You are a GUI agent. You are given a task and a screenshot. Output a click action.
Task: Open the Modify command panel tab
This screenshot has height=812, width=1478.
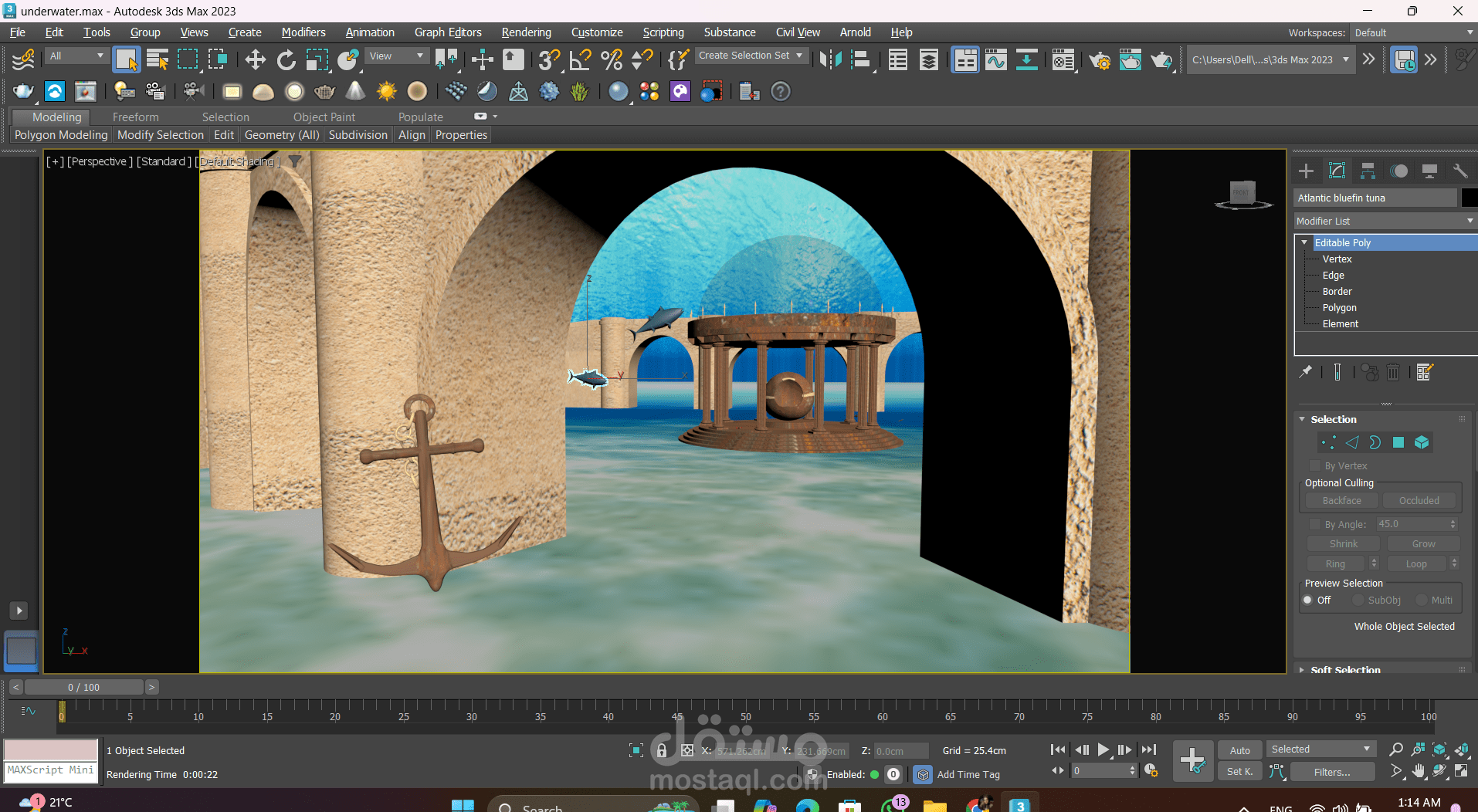(1337, 171)
